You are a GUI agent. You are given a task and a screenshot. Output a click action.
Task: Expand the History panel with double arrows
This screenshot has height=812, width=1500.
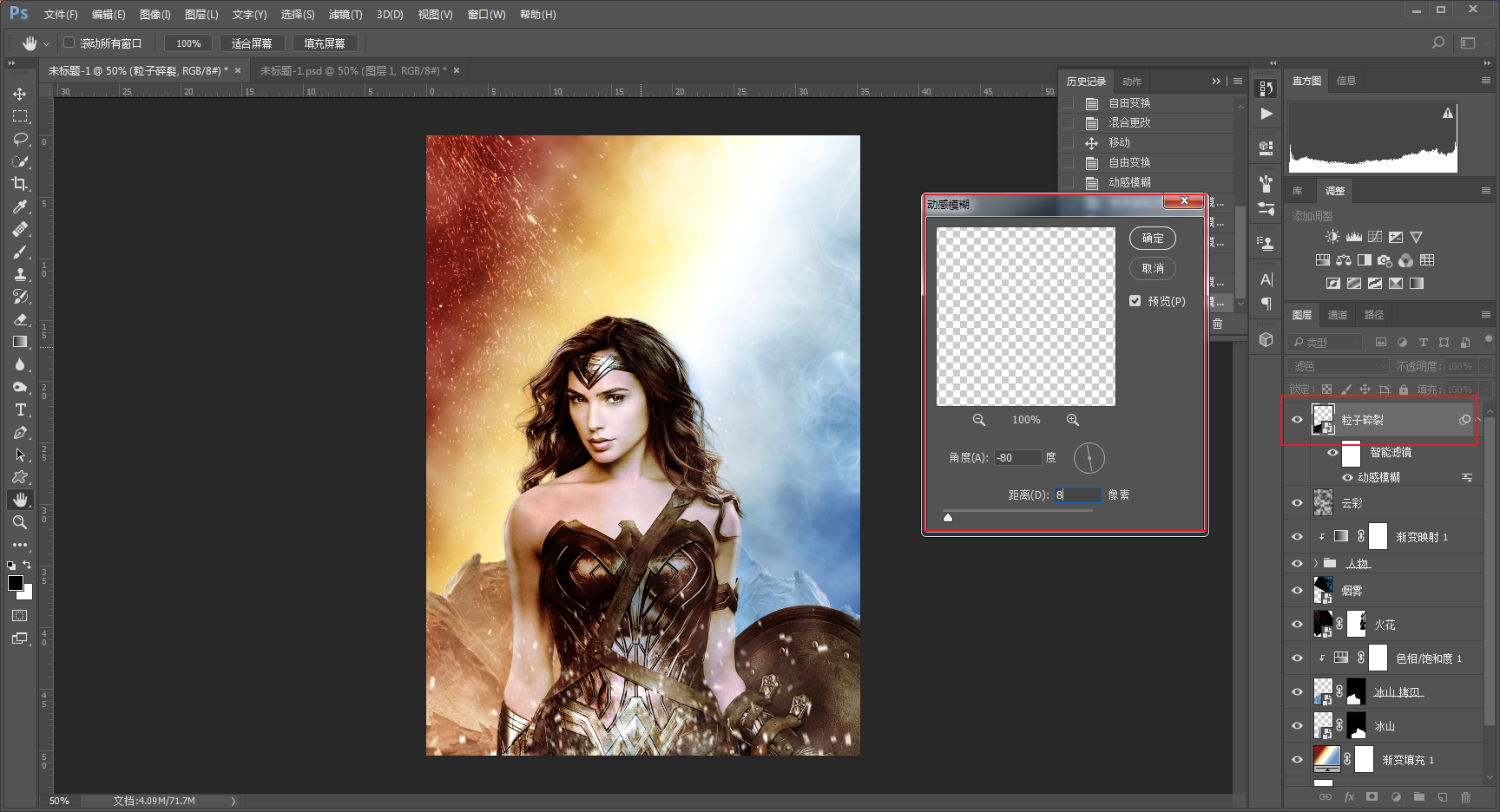pos(1216,82)
